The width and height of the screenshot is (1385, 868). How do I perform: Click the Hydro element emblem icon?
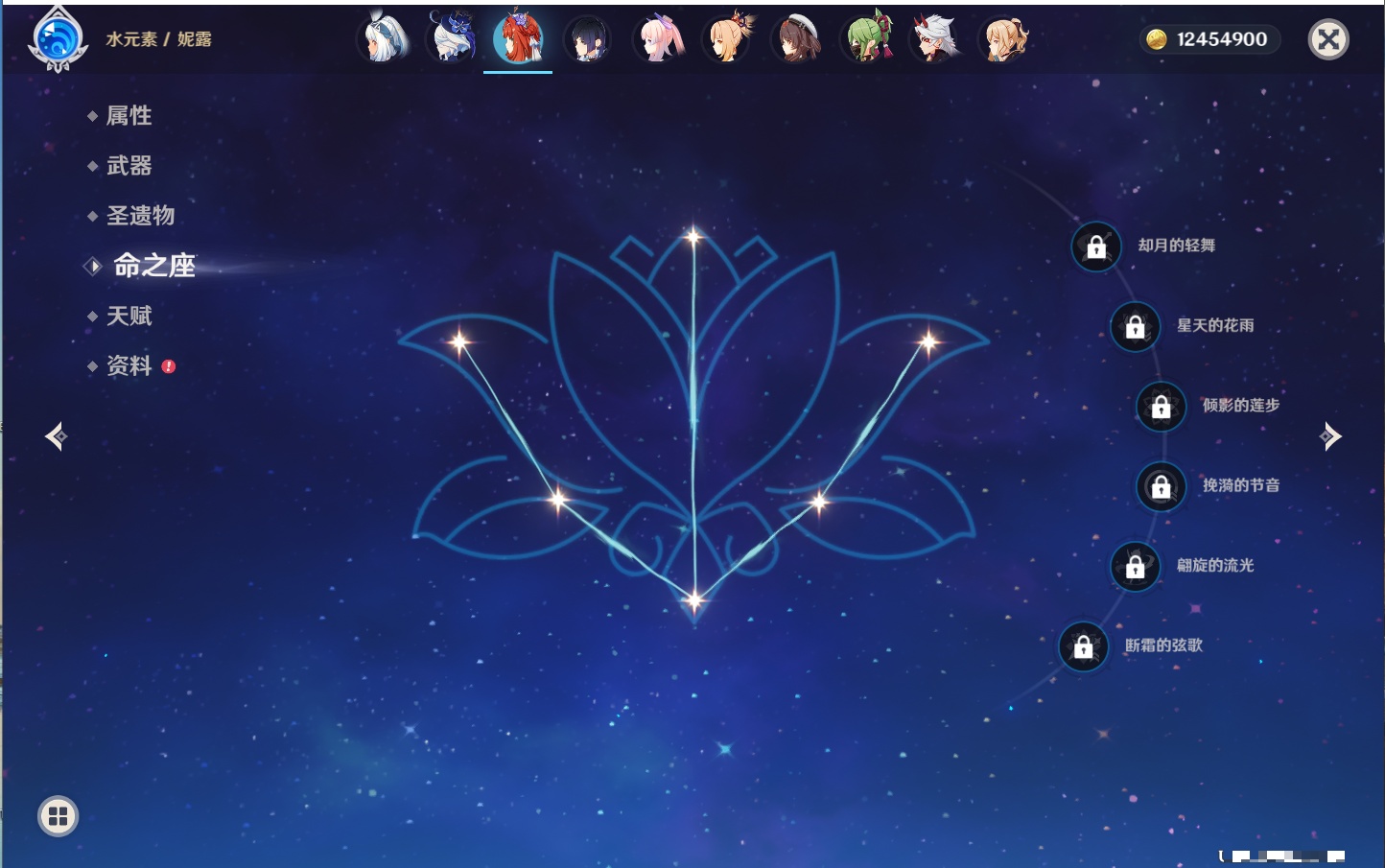59,39
